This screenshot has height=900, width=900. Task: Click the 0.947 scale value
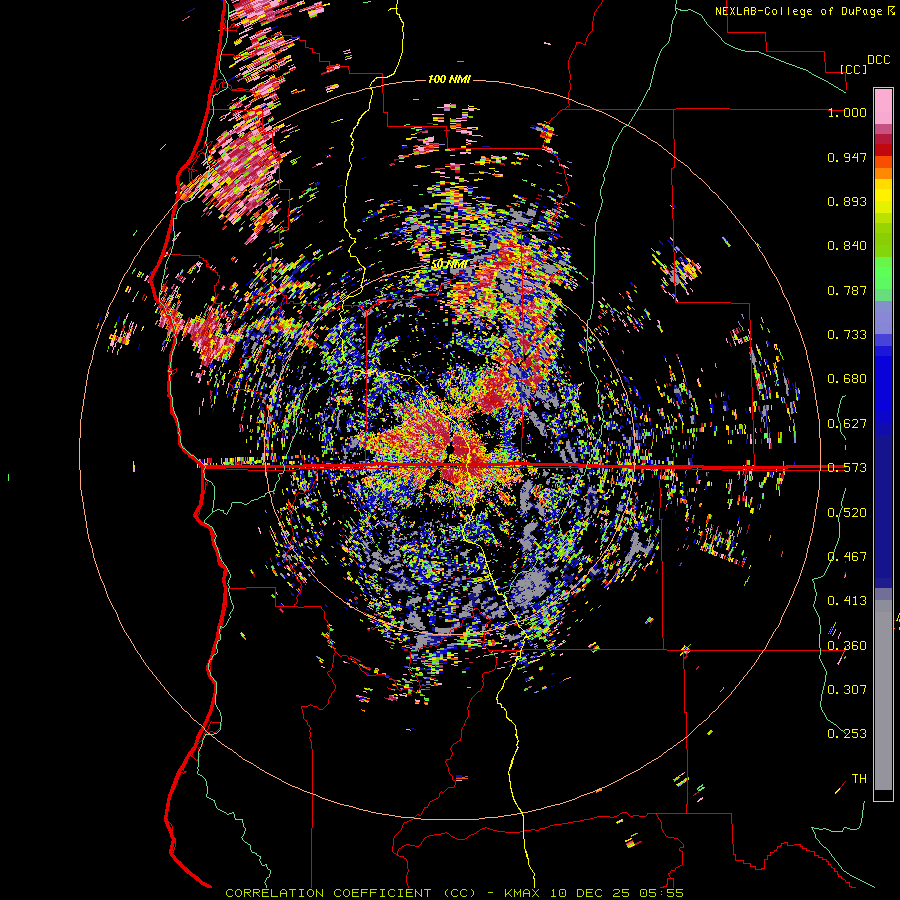pos(847,157)
